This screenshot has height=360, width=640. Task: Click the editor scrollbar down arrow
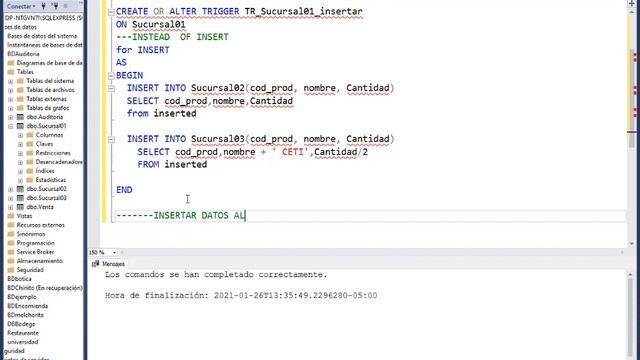(631, 244)
